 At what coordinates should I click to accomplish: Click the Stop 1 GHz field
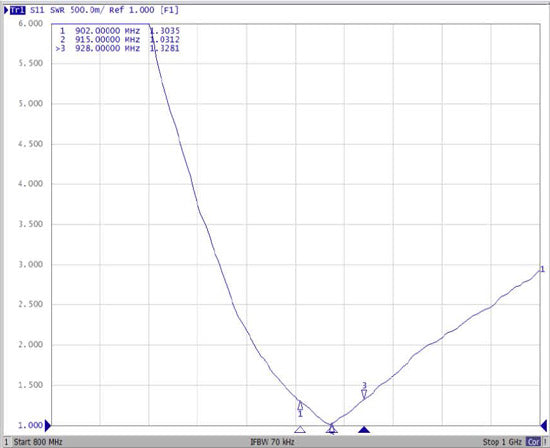(502, 442)
